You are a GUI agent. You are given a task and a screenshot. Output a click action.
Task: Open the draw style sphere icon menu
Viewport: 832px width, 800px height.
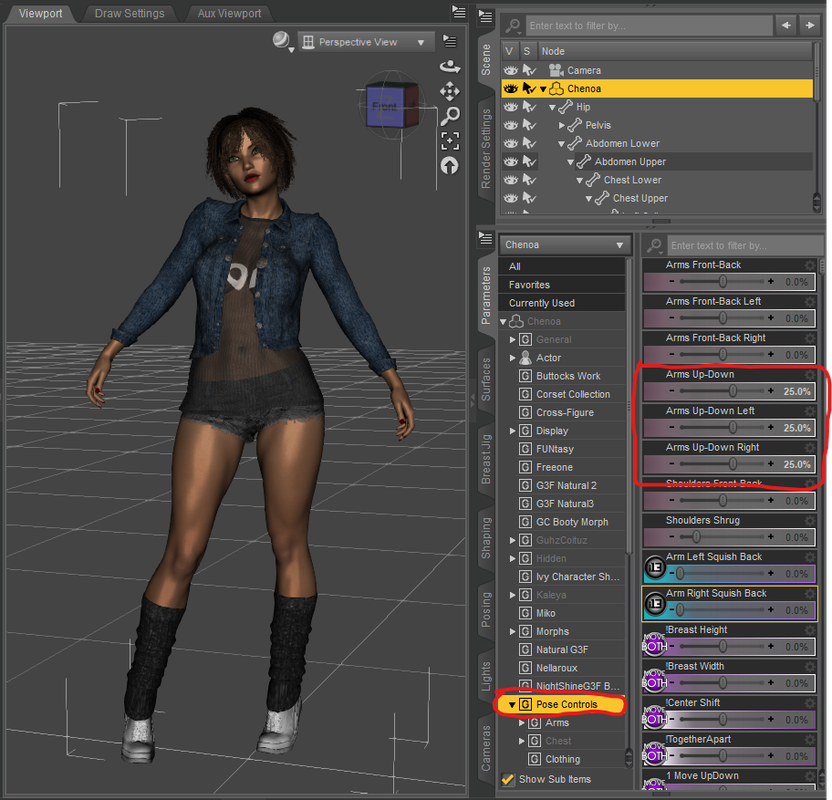(282, 41)
